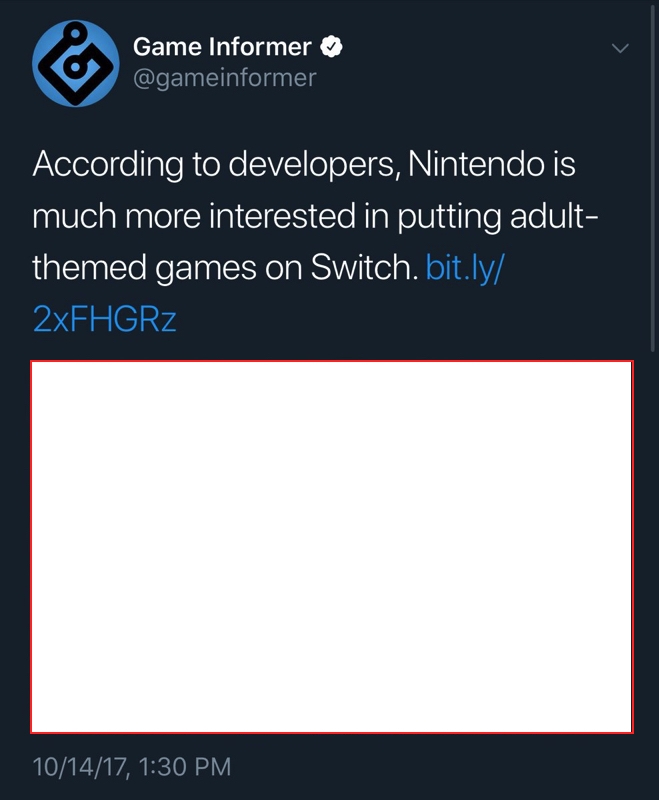Tap the 2xFHGRz link portion
The image size is (659, 800).
click(105, 320)
